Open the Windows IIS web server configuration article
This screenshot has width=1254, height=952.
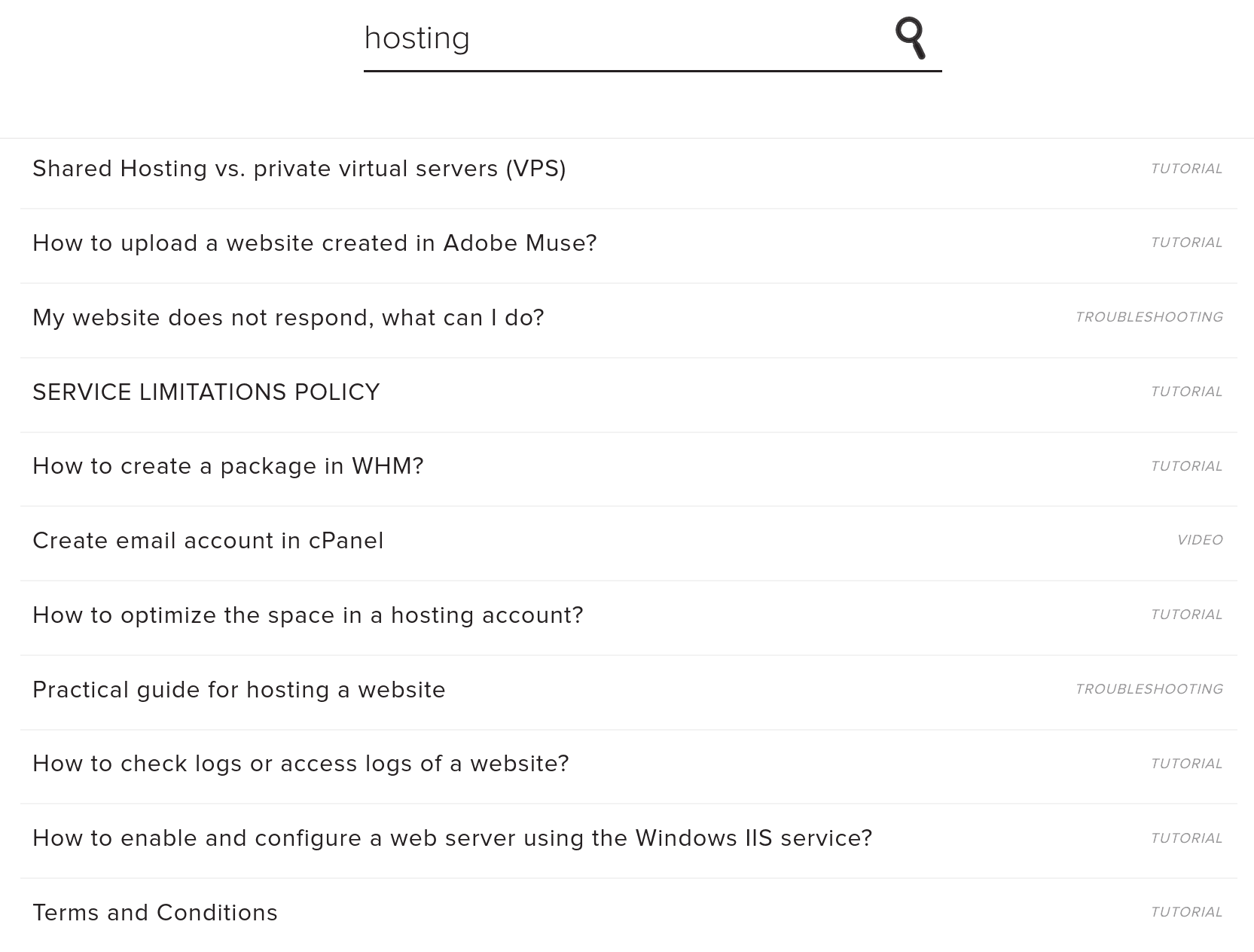point(452,838)
